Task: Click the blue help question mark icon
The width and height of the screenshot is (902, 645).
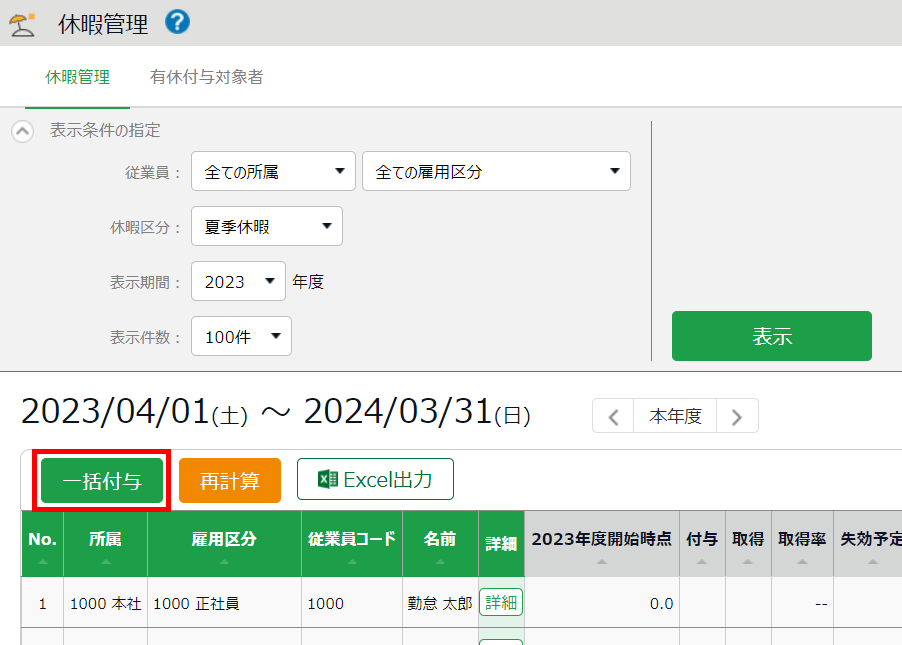Action: click(x=177, y=22)
